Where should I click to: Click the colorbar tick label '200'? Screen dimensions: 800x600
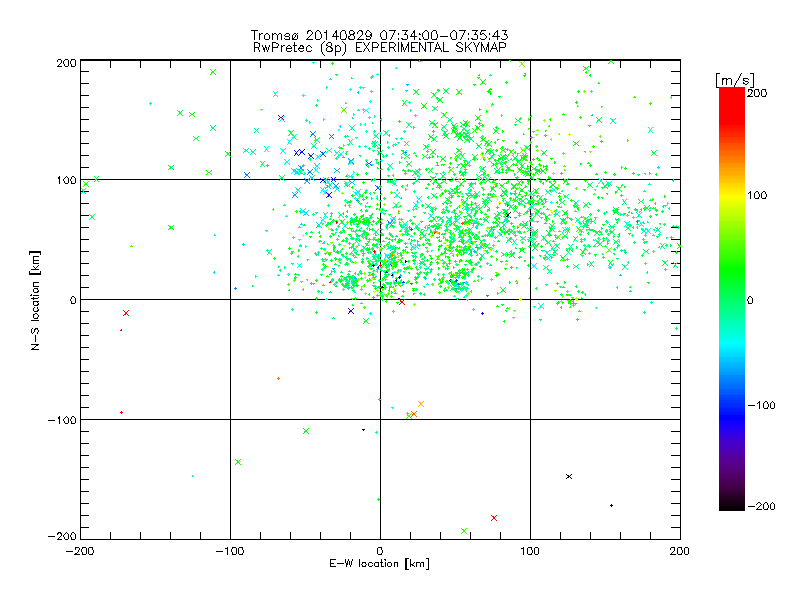pyautogui.click(x=757, y=93)
